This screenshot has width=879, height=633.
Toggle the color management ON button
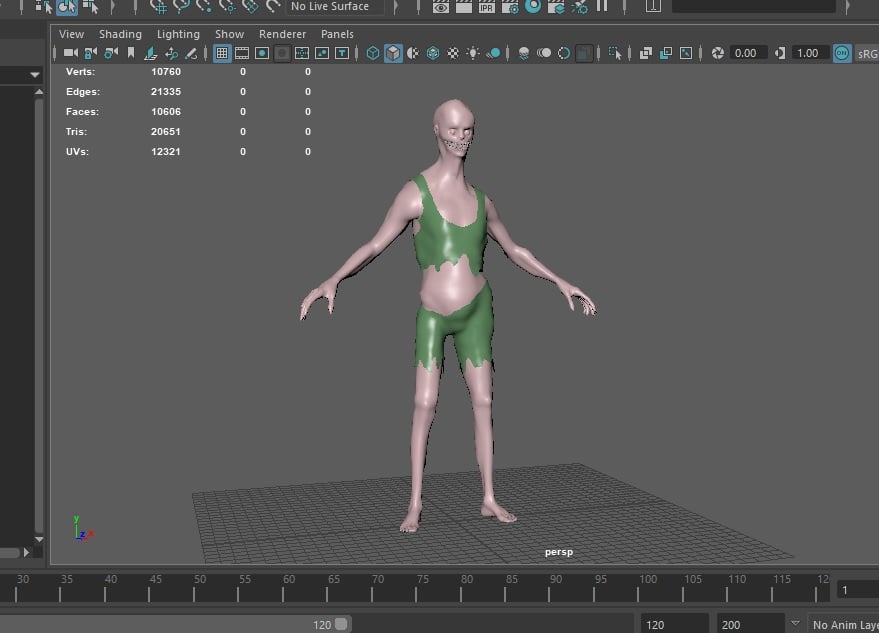[x=842, y=53]
